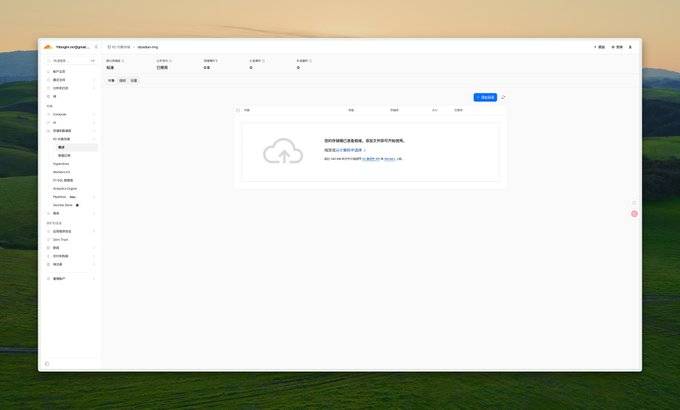Click the blue add objects button
Image resolution: width=680 pixels, height=410 pixels.
pyautogui.click(x=485, y=97)
